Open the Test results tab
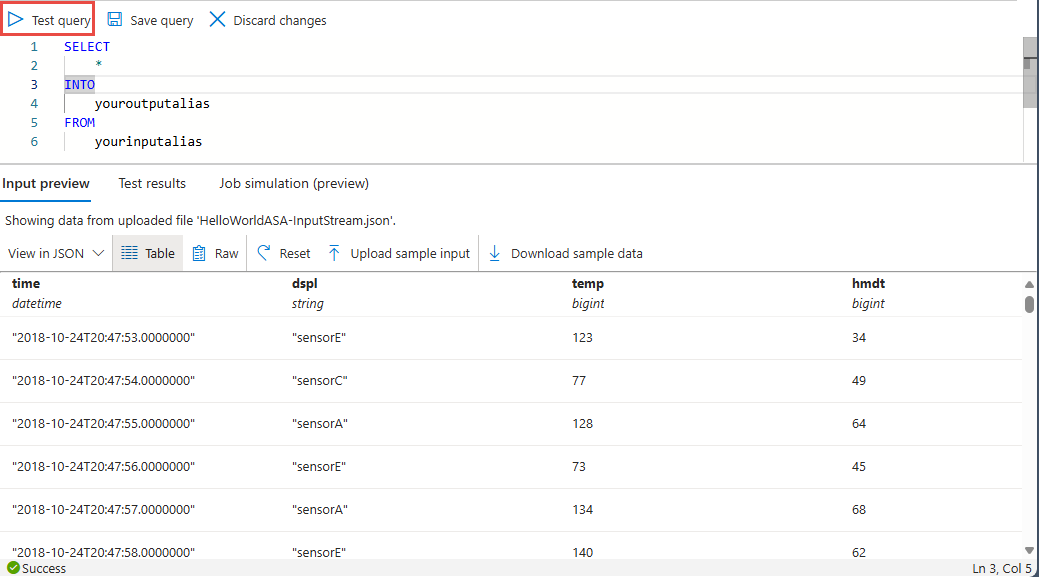The image size is (1039, 577). click(x=152, y=184)
